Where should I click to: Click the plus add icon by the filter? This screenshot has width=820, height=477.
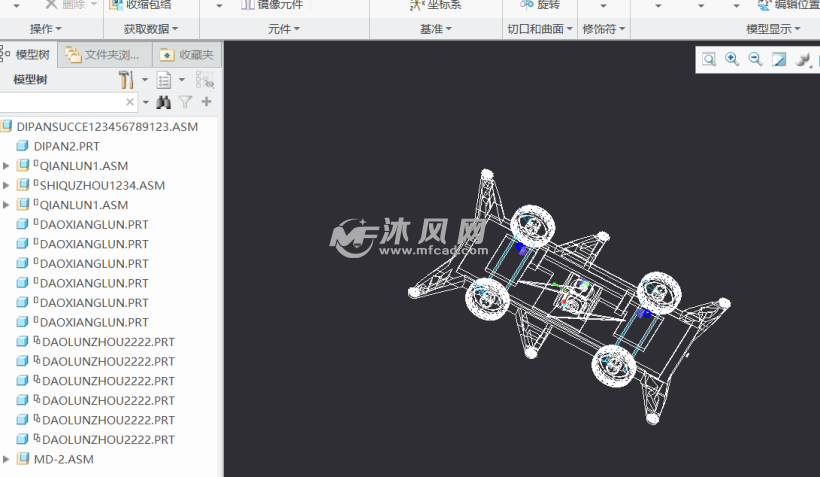point(207,101)
